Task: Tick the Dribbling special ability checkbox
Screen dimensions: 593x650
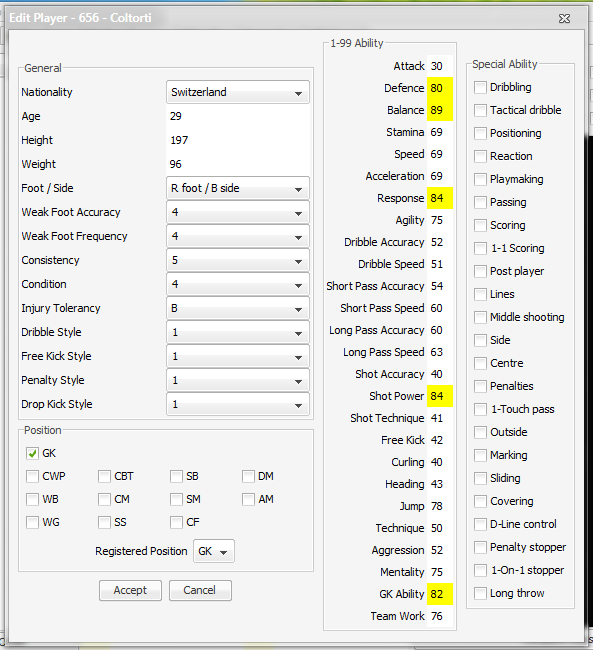Action: [x=480, y=87]
